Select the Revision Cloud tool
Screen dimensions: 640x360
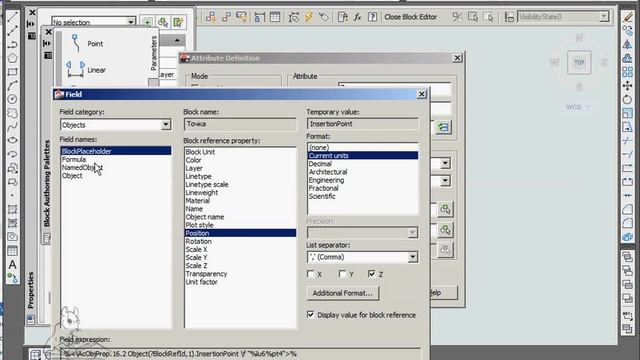12,113
